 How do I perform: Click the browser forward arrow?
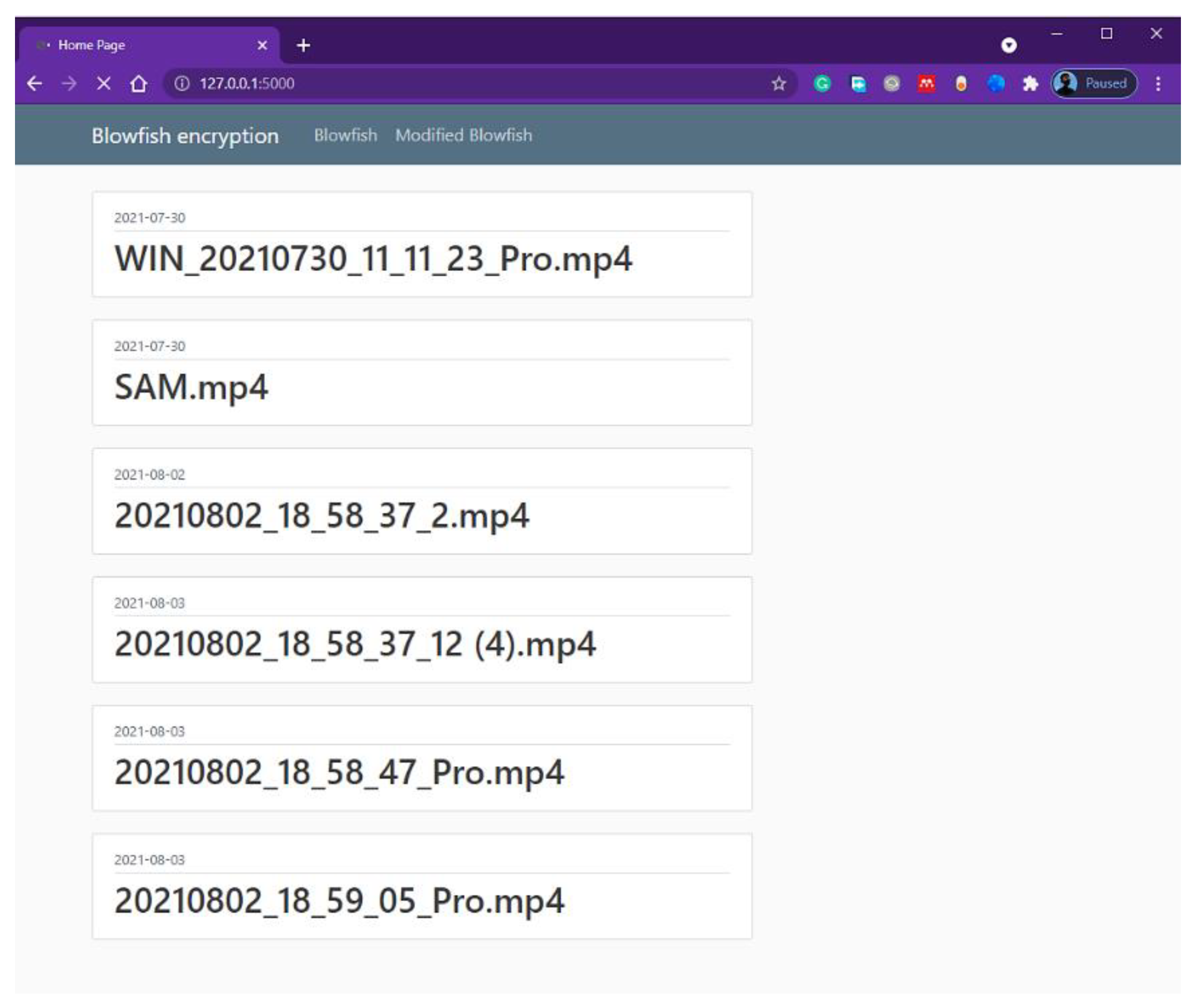point(69,84)
